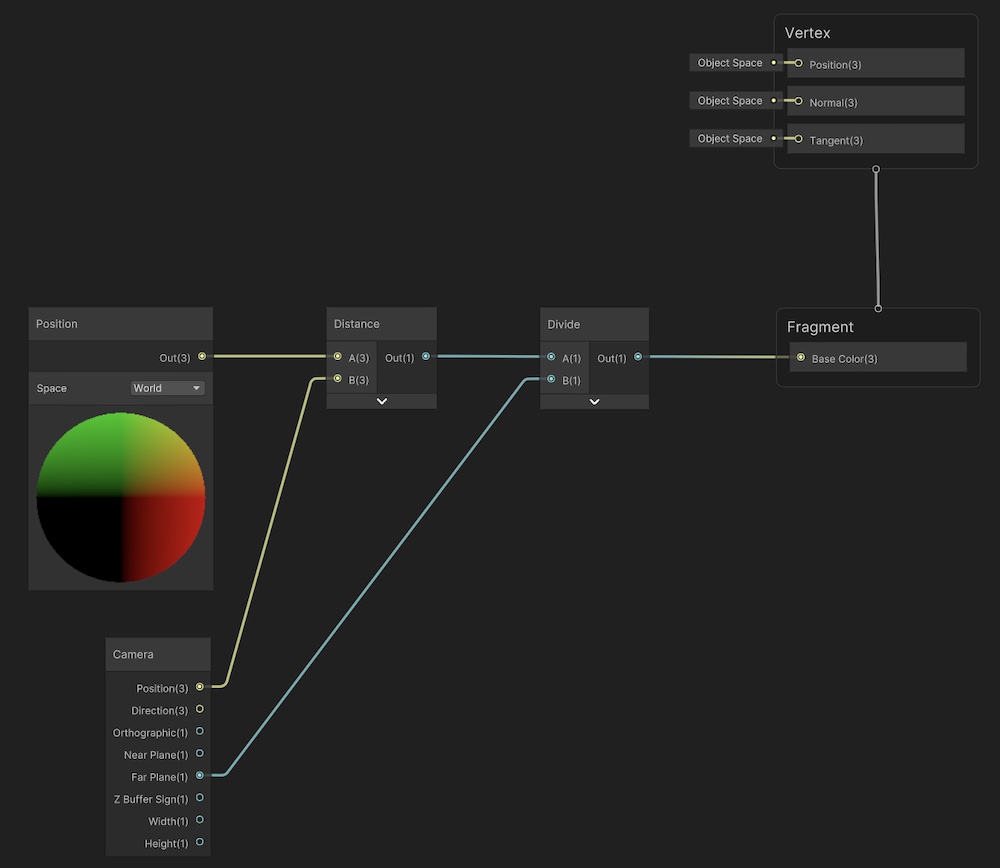
Task: Open the Space dropdown set to World
Action: tap(167, 388)
